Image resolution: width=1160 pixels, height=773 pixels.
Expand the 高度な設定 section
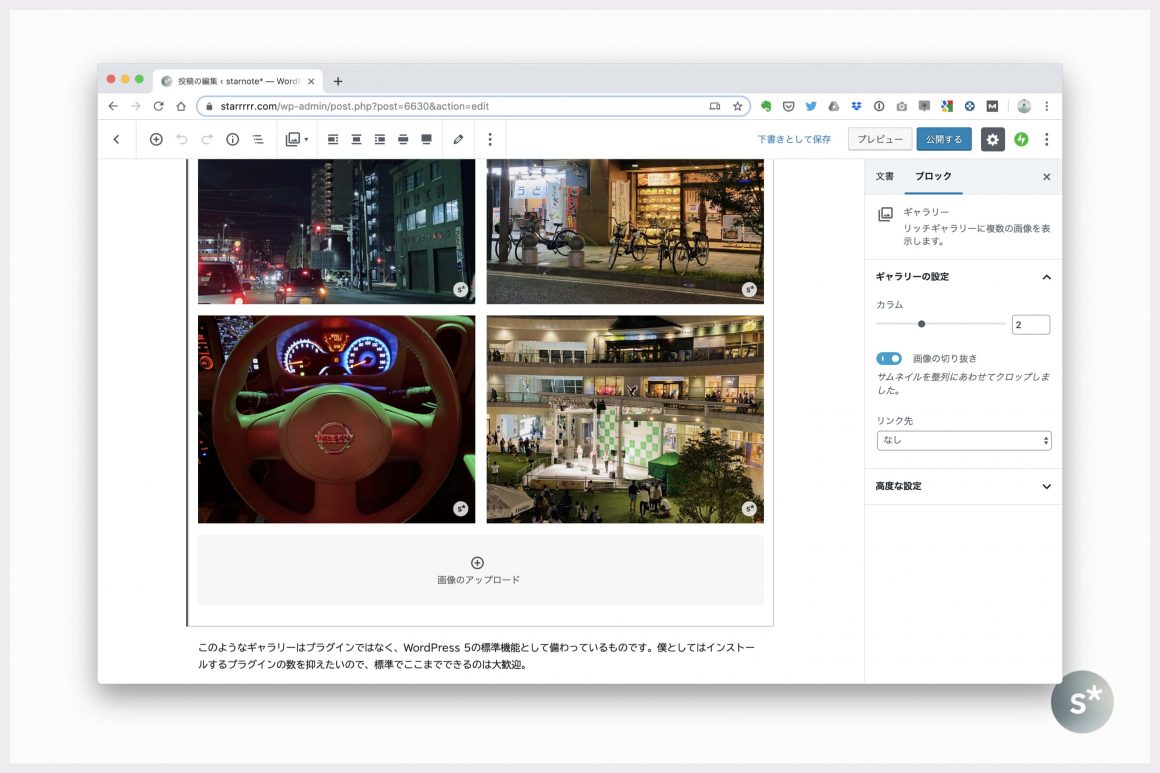tap(963, 486)
